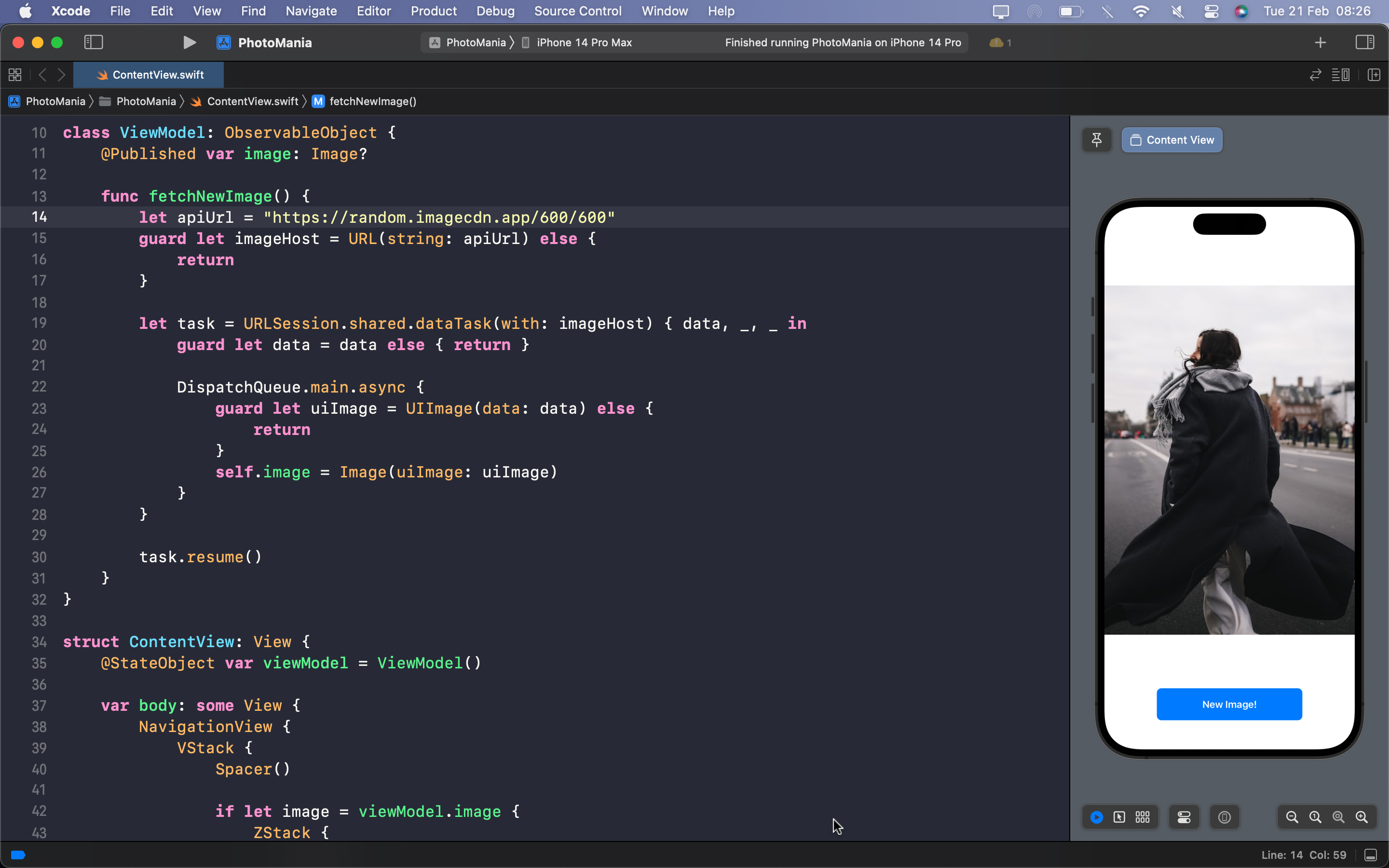
Task: Open the editor related items grid menu
Action: [x=15, y=75]
